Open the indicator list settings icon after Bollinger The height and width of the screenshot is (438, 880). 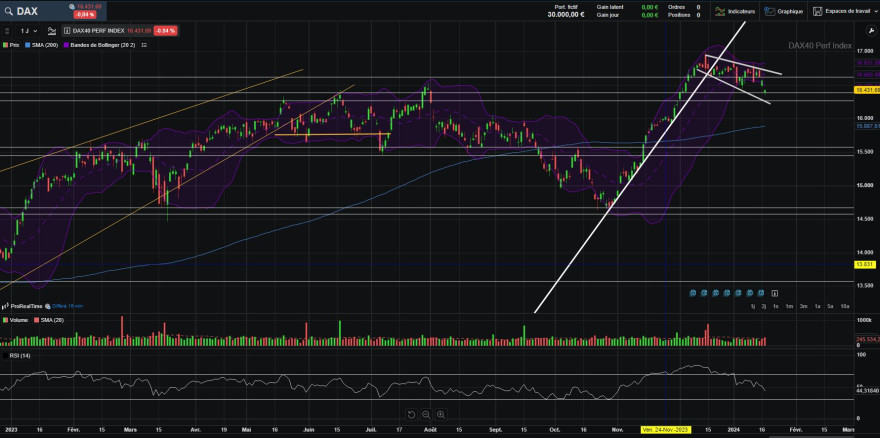click(x=145, y=44)
